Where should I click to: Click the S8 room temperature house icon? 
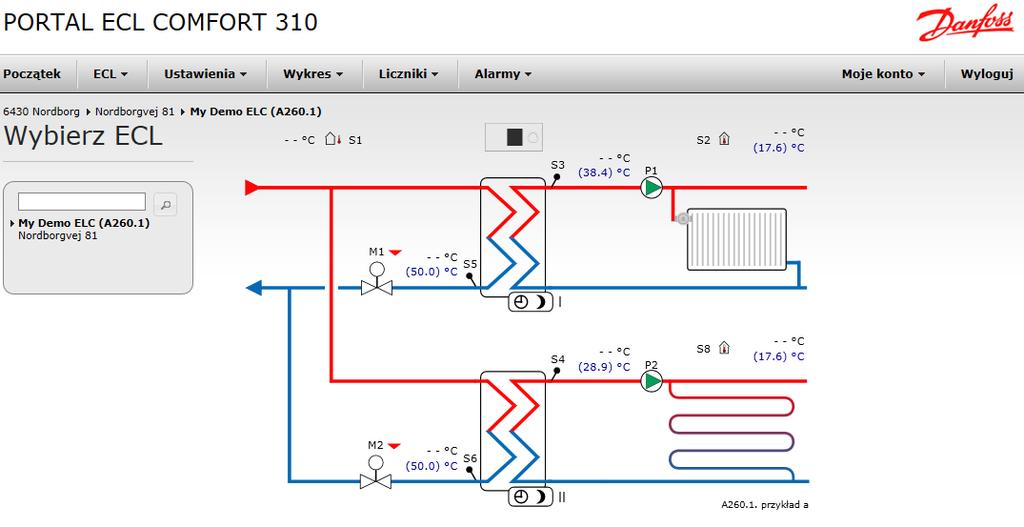click(x=724, y=348)
